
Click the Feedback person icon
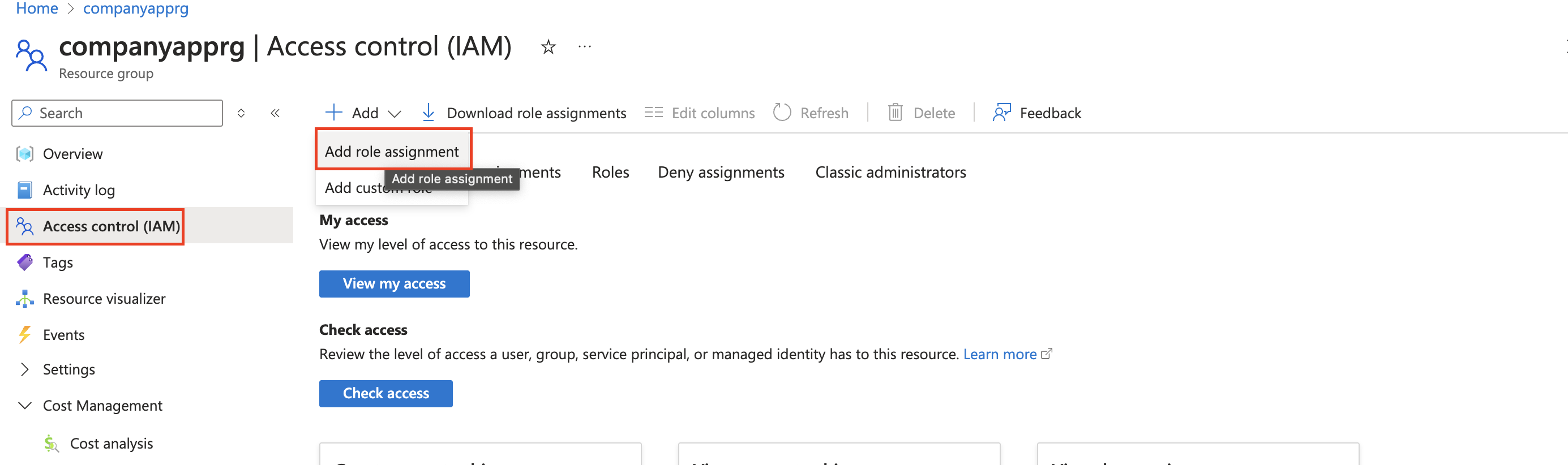click(1001, 112)
